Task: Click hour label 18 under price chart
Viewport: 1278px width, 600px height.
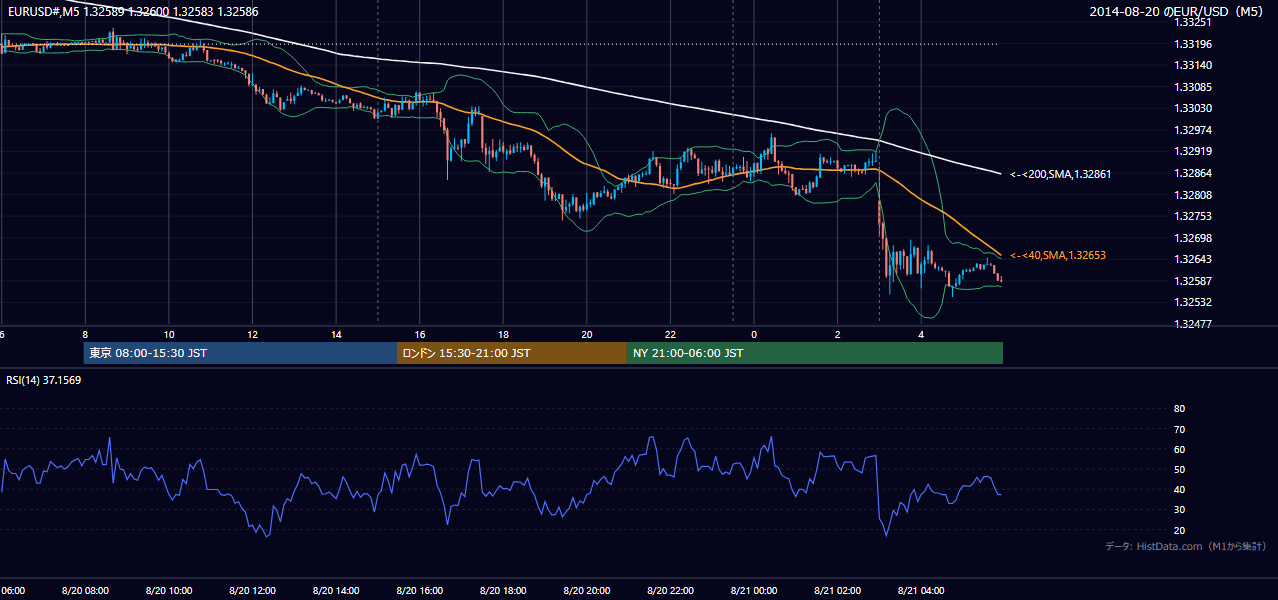Action: tap(503, 335)
